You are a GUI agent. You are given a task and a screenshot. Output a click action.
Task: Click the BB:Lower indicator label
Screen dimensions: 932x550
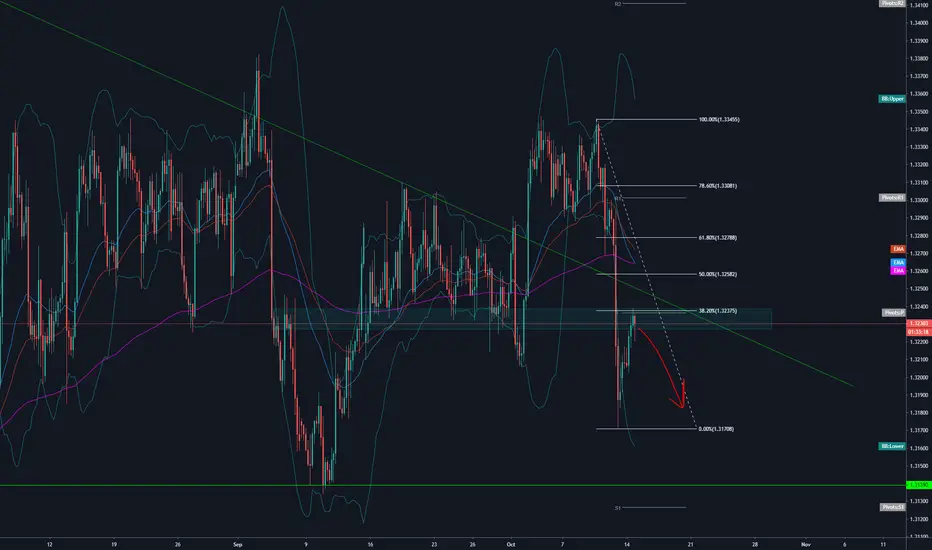(x=892, y=446)
